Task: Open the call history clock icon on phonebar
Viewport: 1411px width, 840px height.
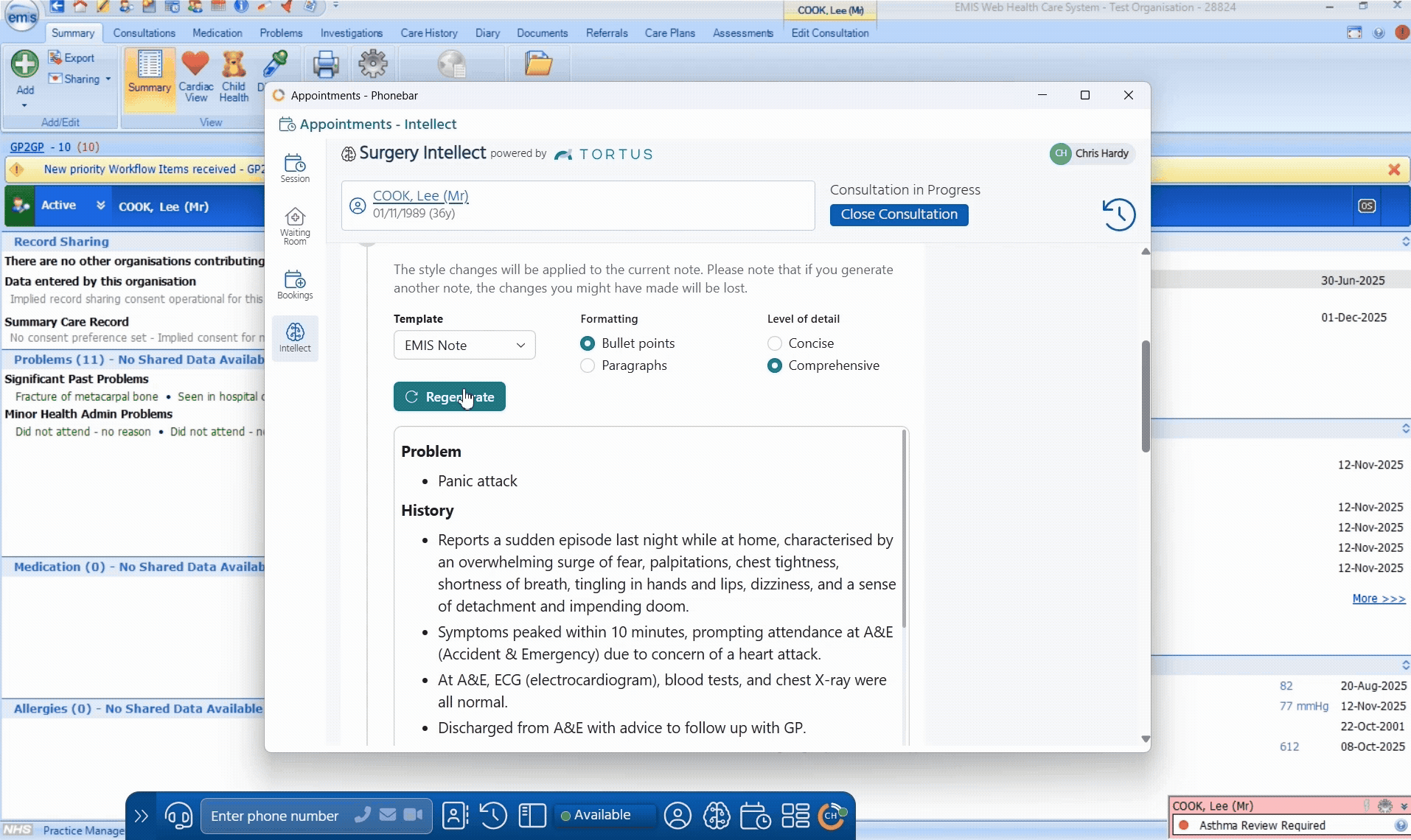Action: click(x=492, y=816)
